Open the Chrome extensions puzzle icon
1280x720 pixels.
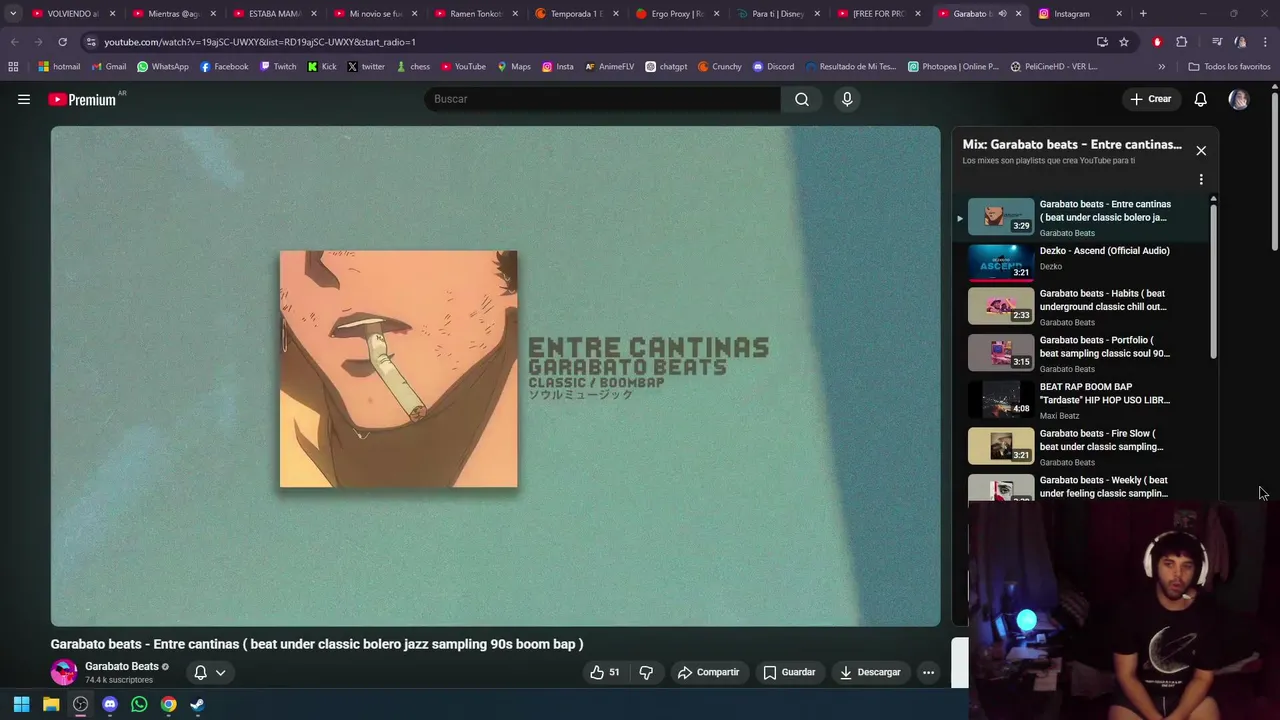[1182, 42]
